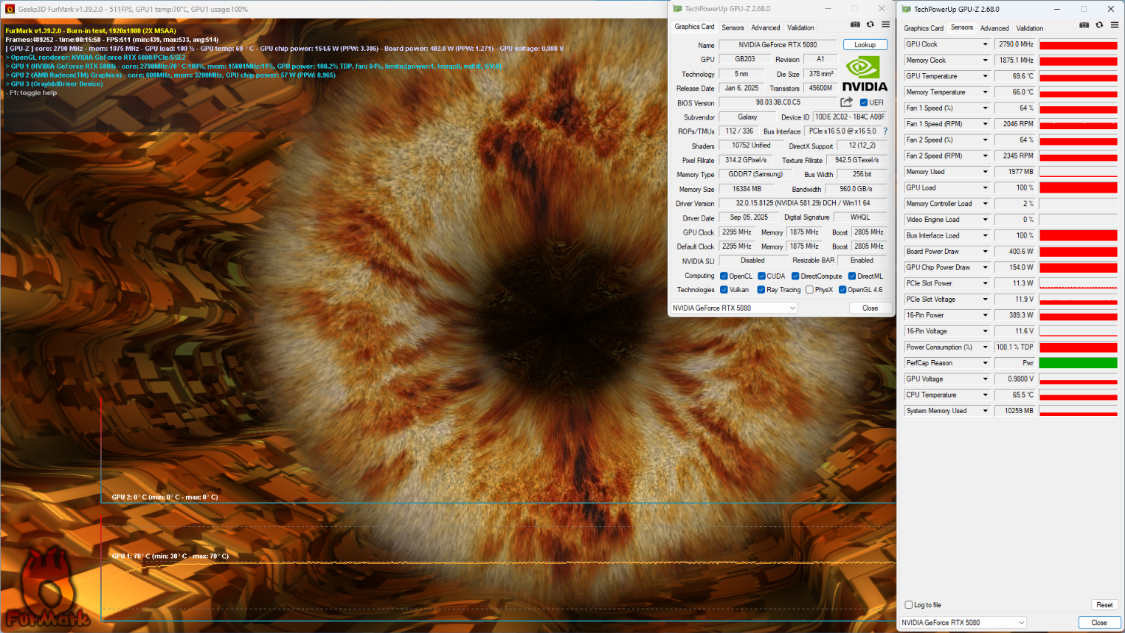The height and width of the screenshot is (633, 1125).
Task: Click the GPU Load red sensor graph
Action: pos(1078,187)
